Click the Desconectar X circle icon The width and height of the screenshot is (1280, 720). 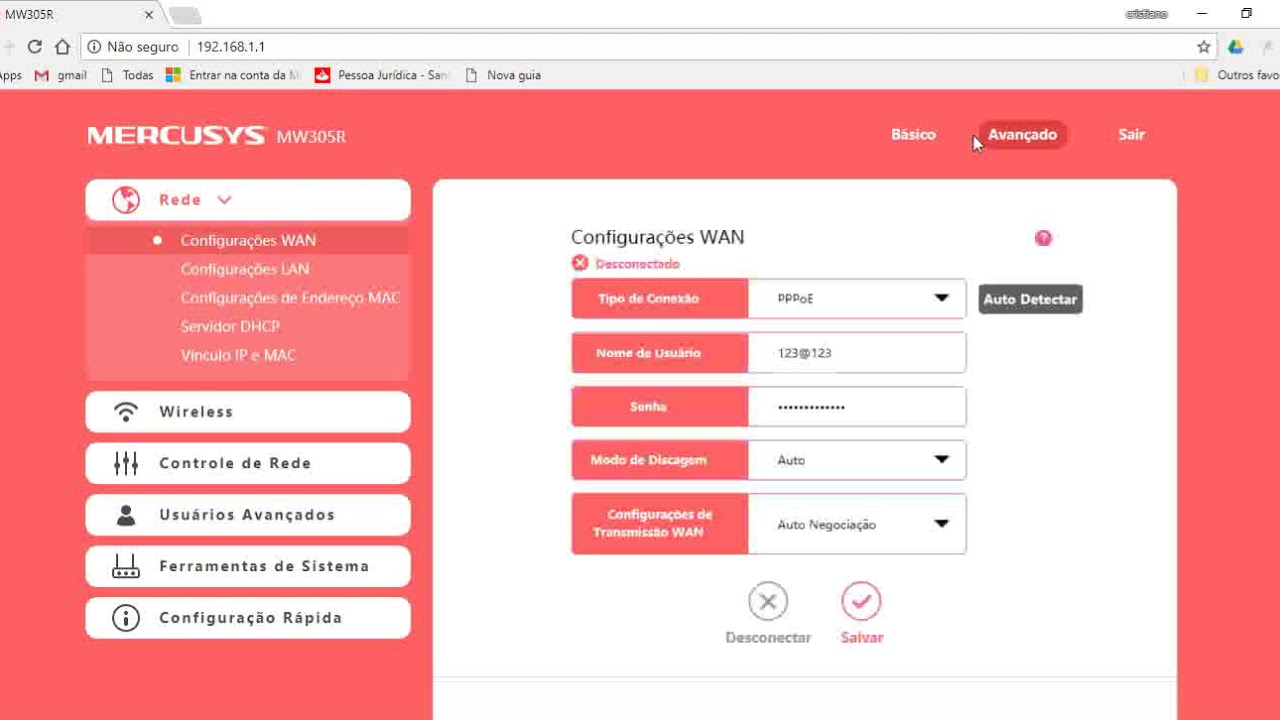pyautogui.click(x=768, y=602)
